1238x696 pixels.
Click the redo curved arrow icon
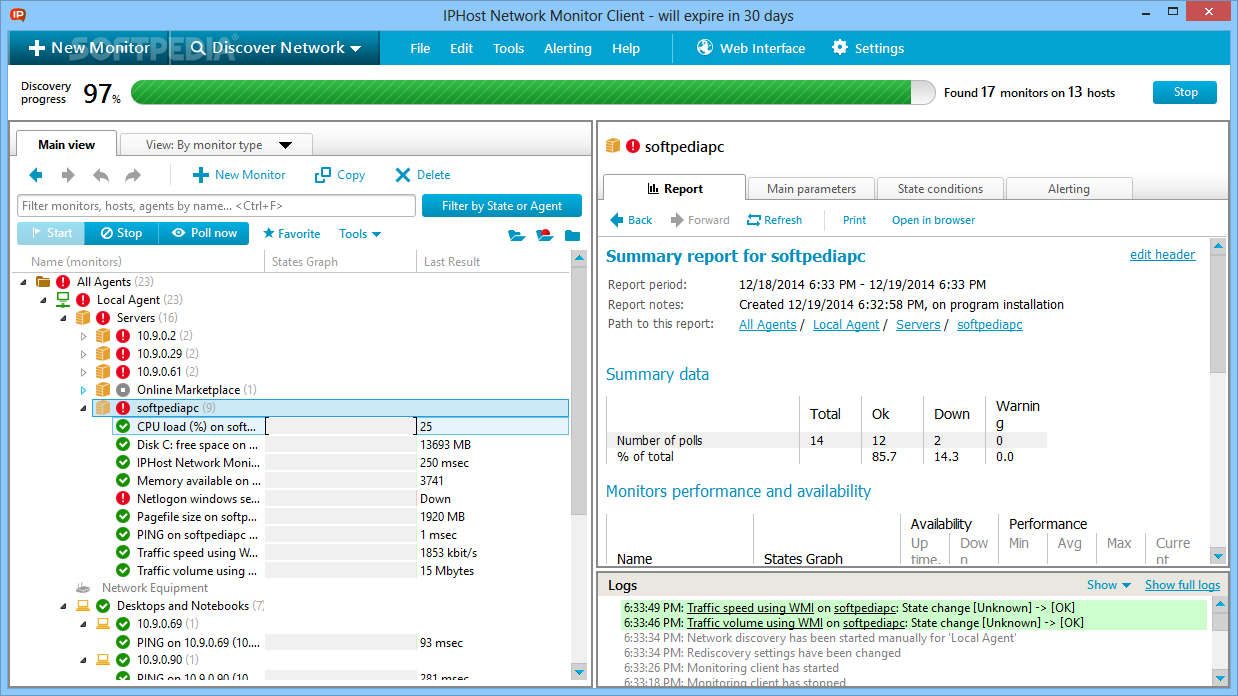(x=133, y=175)
